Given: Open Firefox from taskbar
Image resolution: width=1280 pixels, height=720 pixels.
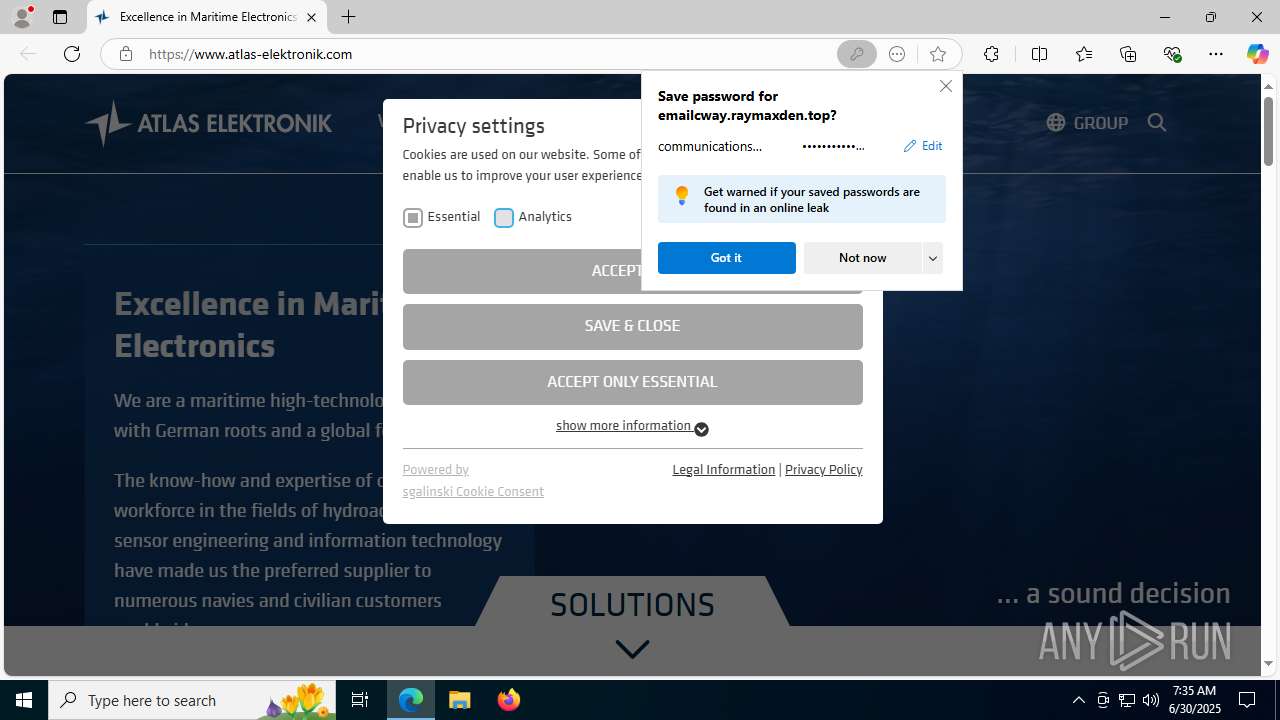Looking at the screenshot, I should [509, 700].
